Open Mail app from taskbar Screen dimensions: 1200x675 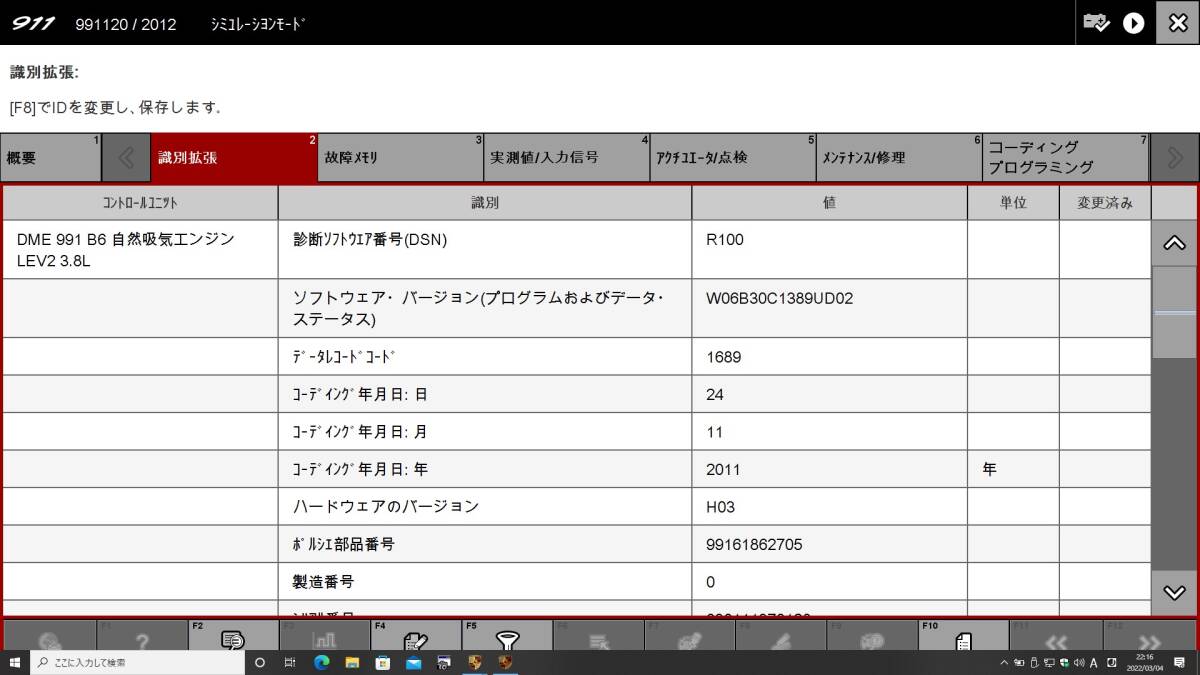(x=413, y=663)
